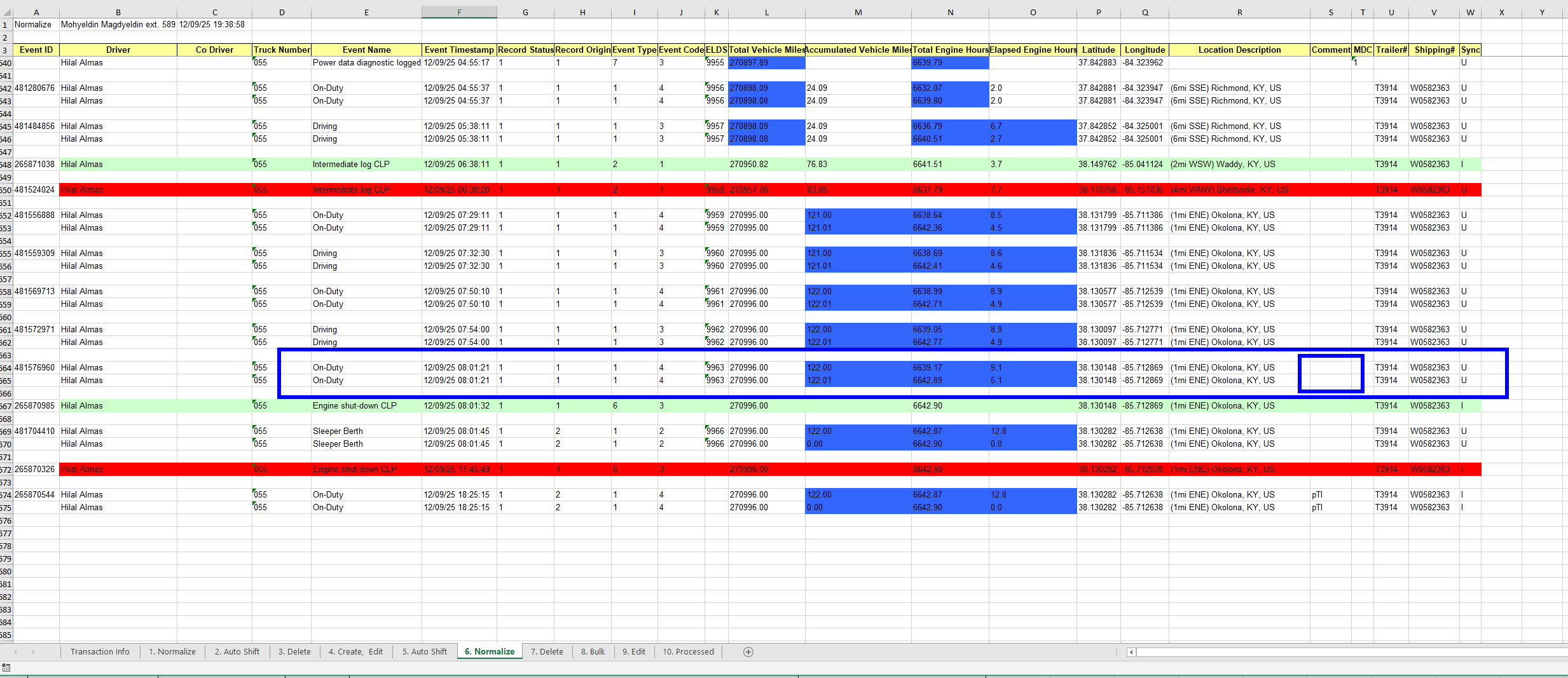Select the 'Total Vehicle Miles' header cell
This screenshot has width=1568, height=678.
point(767,50)
